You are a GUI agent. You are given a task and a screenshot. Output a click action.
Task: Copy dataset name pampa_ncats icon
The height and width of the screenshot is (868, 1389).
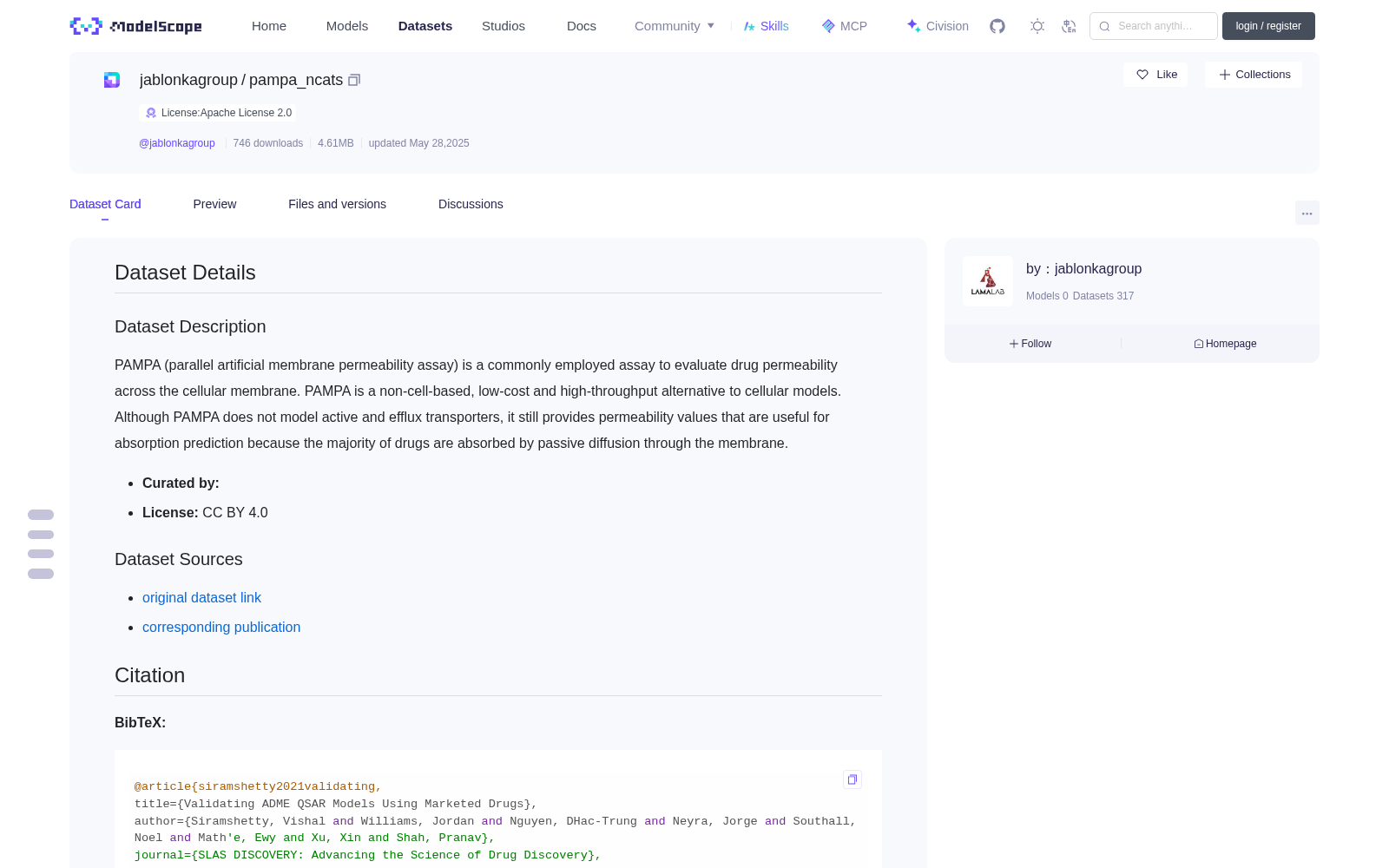click(354, 80)
